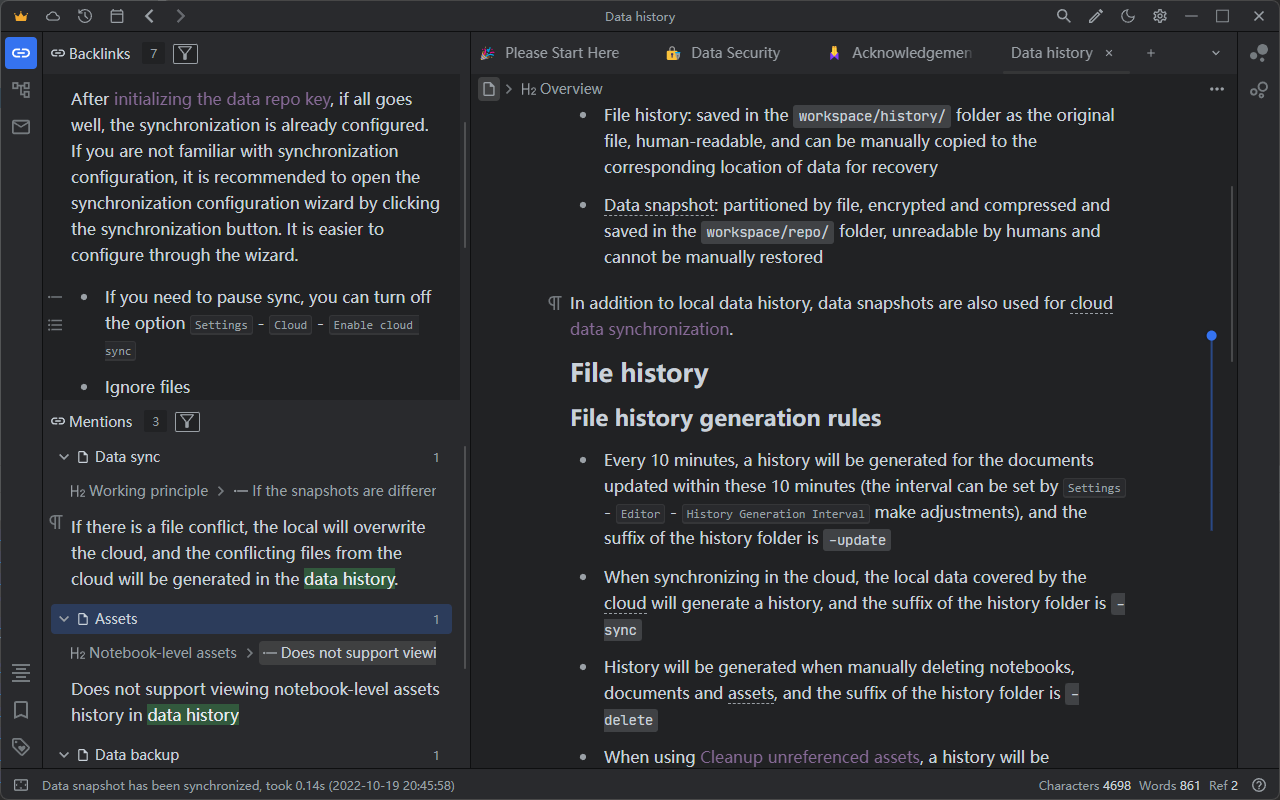Collapse the Assets mention item
Image resolution: width=1280 pixels, height=800 pixels.
64,619
